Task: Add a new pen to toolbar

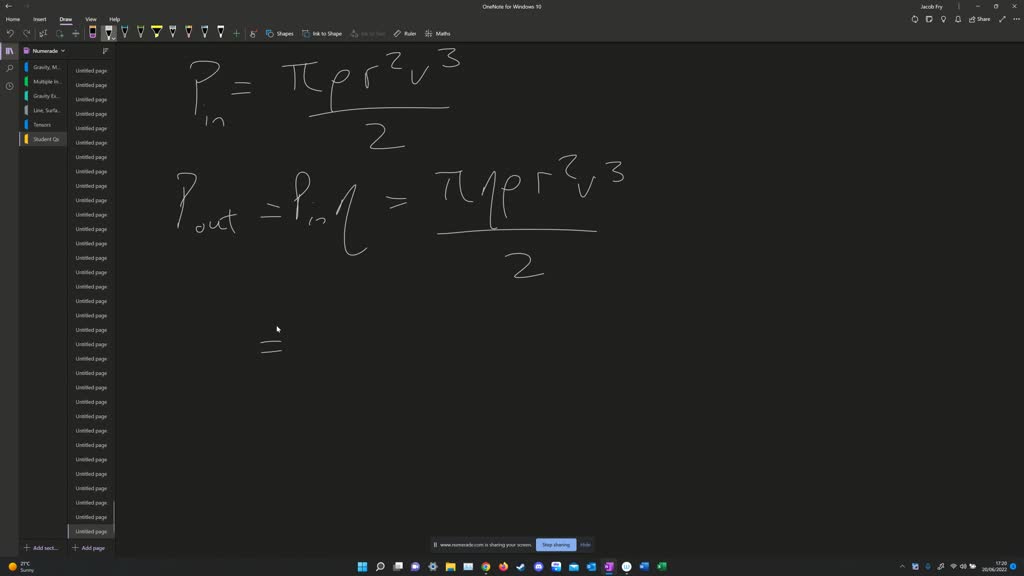Action: click(x=236, y=33)
